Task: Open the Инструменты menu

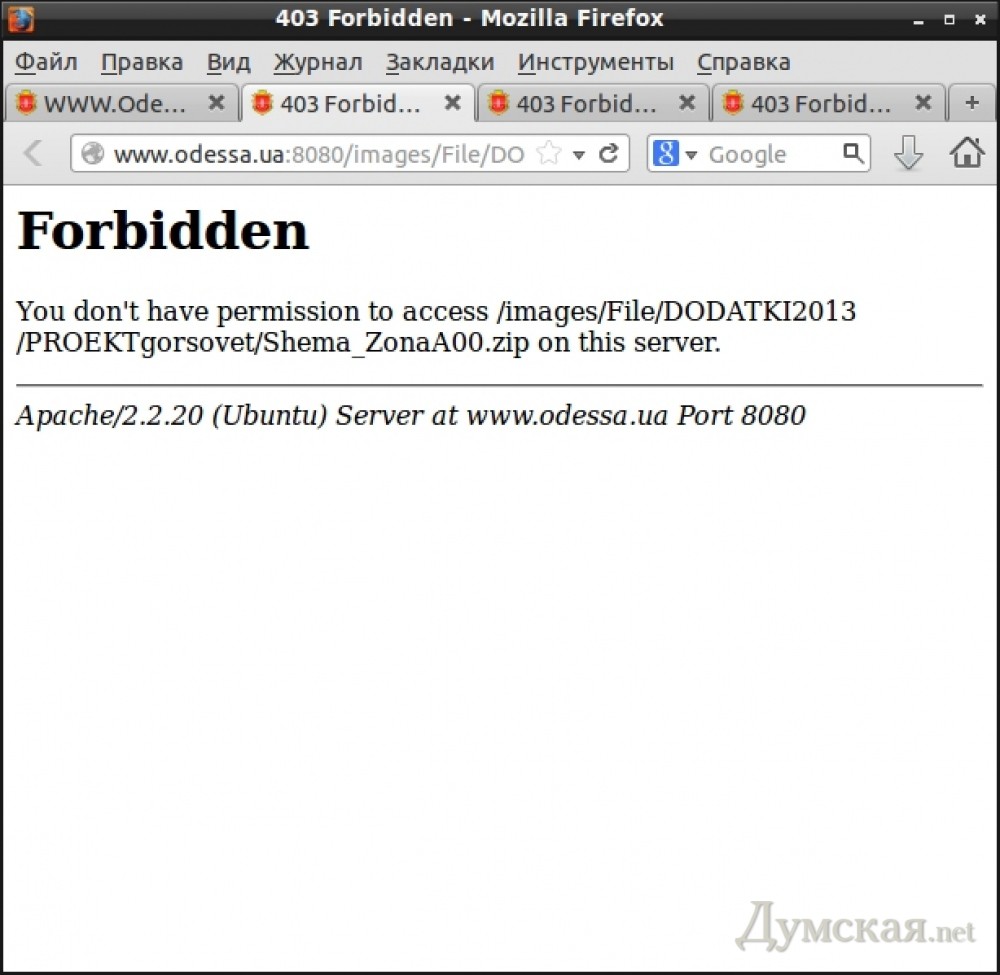Action: (596, 62)
